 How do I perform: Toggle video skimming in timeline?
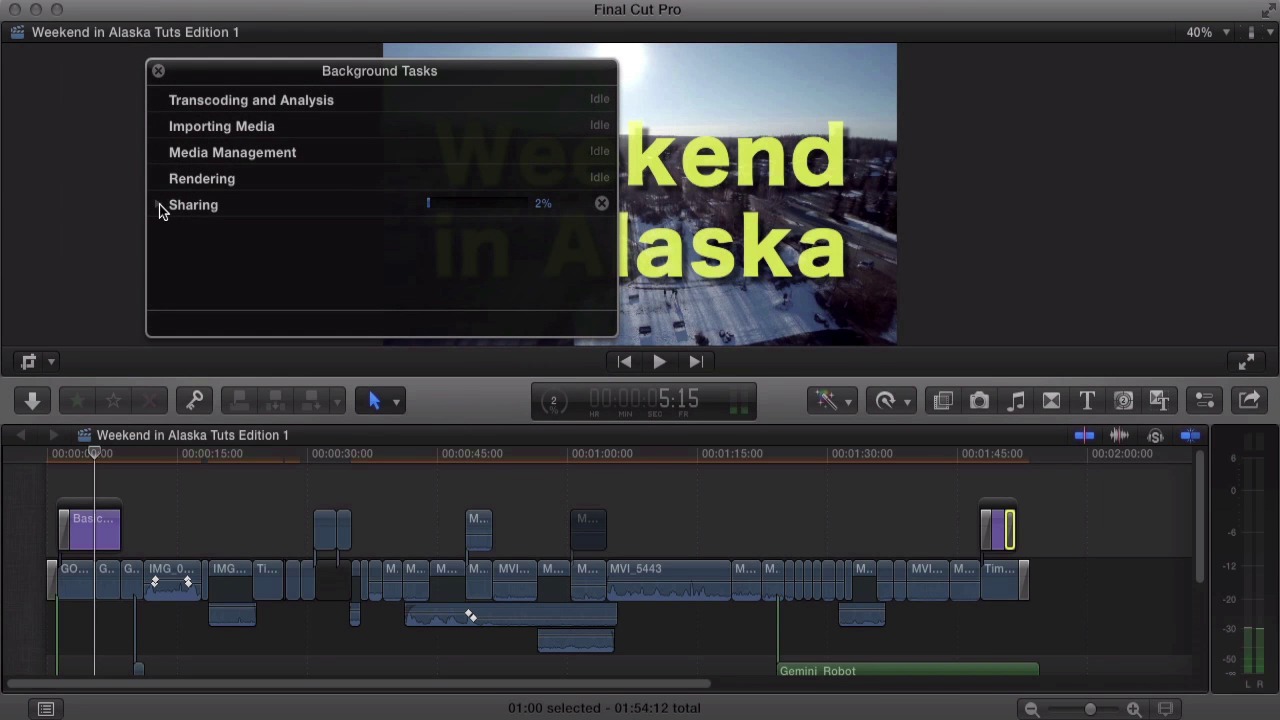[1084, 435]
